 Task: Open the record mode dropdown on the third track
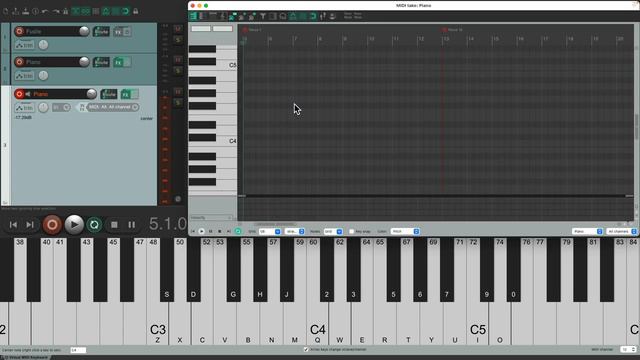62,107
